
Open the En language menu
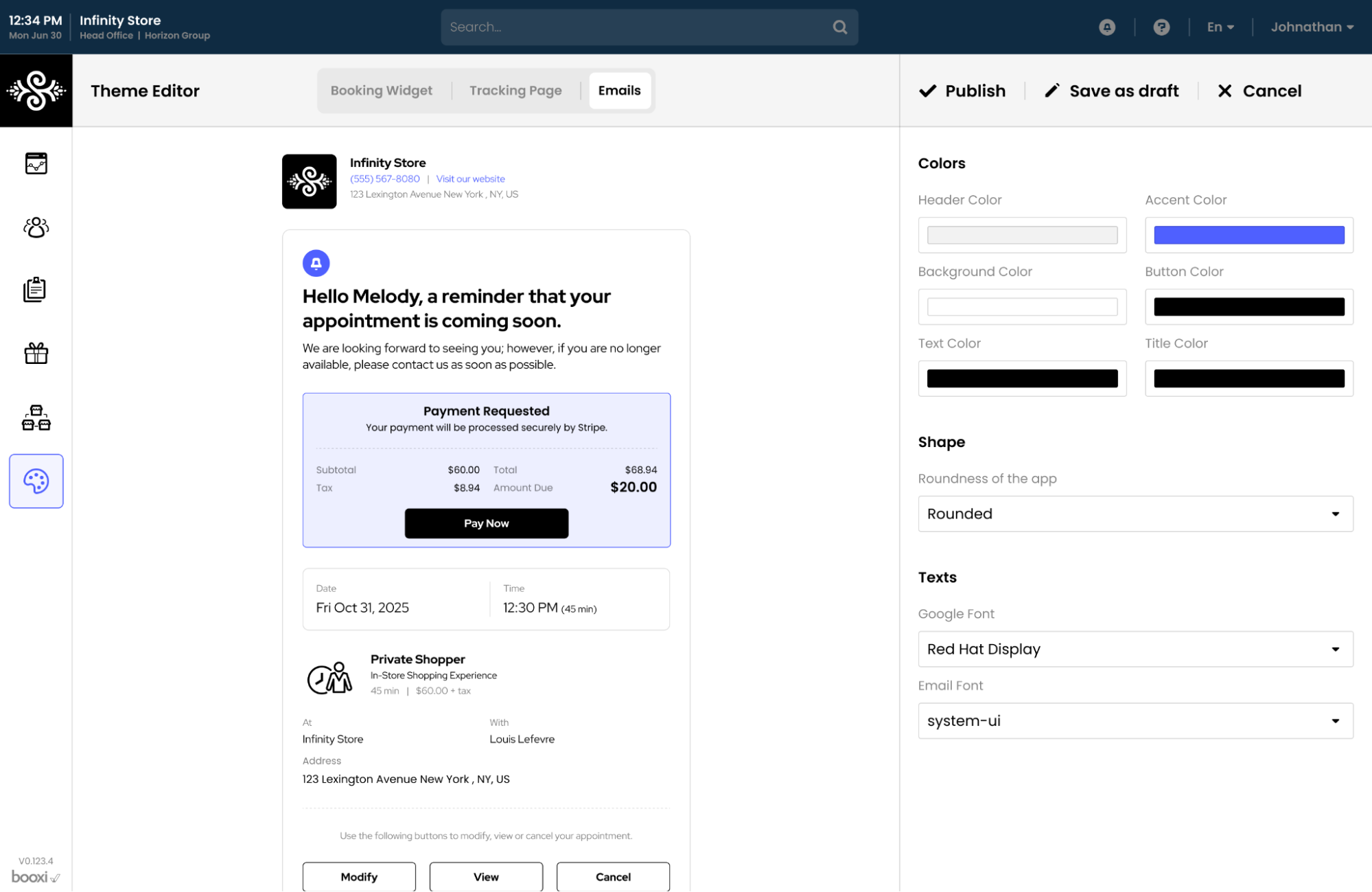click(1220, 27)
